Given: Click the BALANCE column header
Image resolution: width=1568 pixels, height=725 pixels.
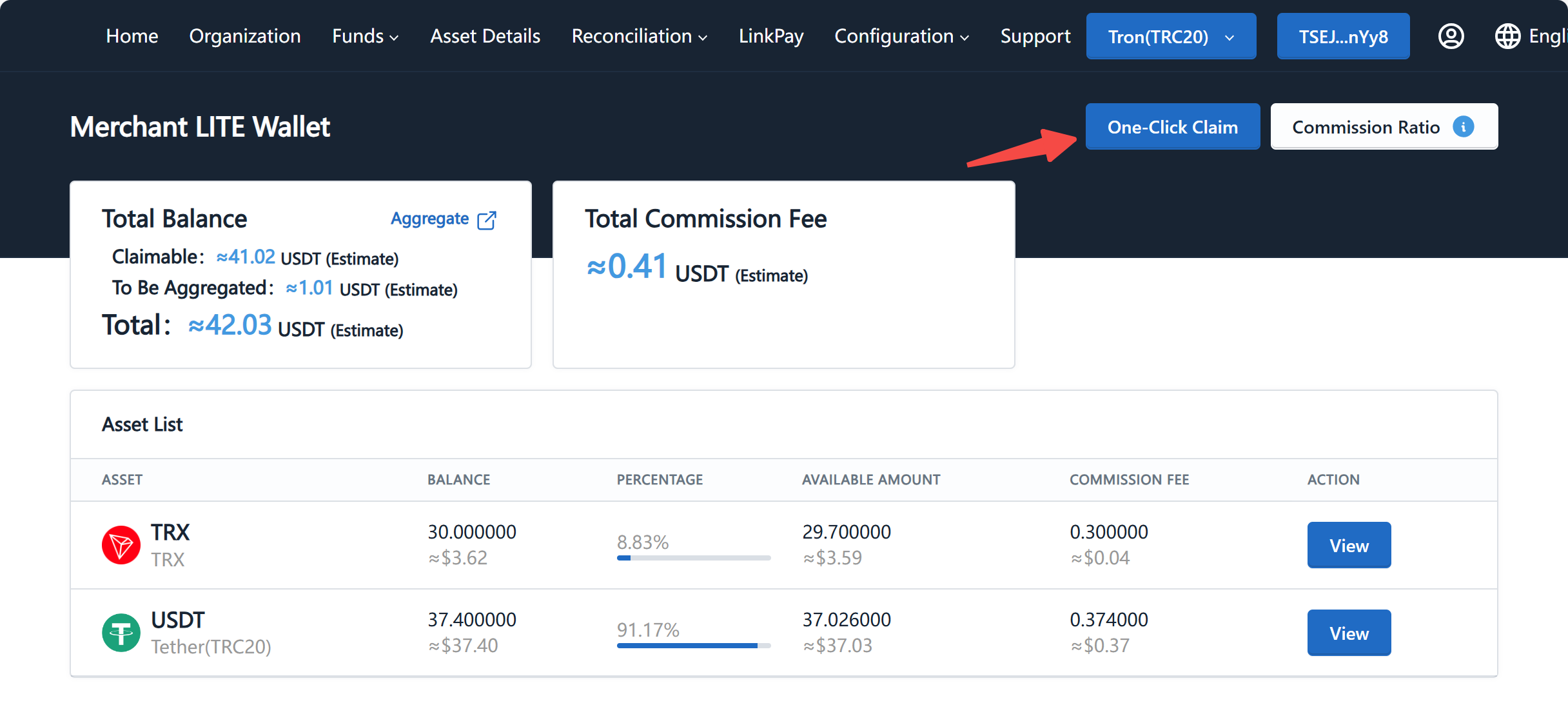Looking at the screenshot, I should click(459, 479).
